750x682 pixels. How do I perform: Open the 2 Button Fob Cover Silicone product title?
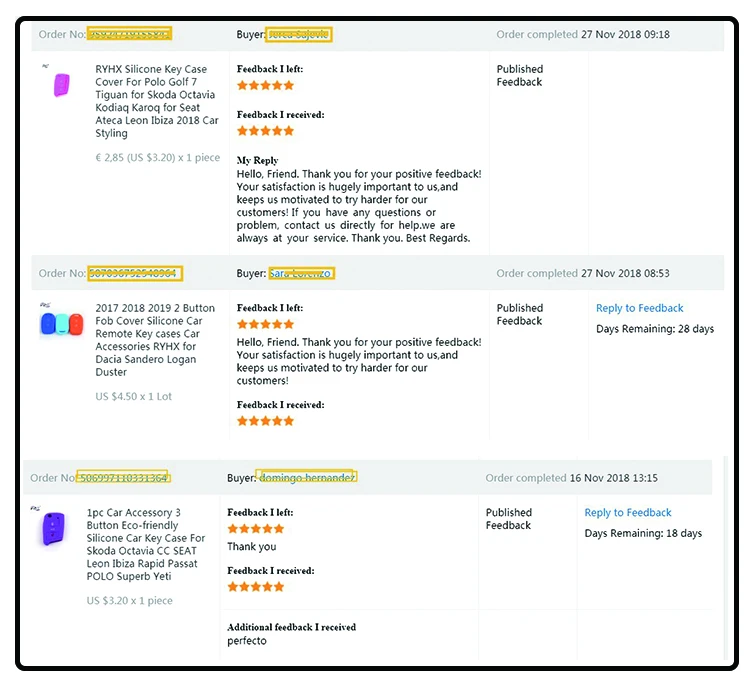click(x=155, y=340)
